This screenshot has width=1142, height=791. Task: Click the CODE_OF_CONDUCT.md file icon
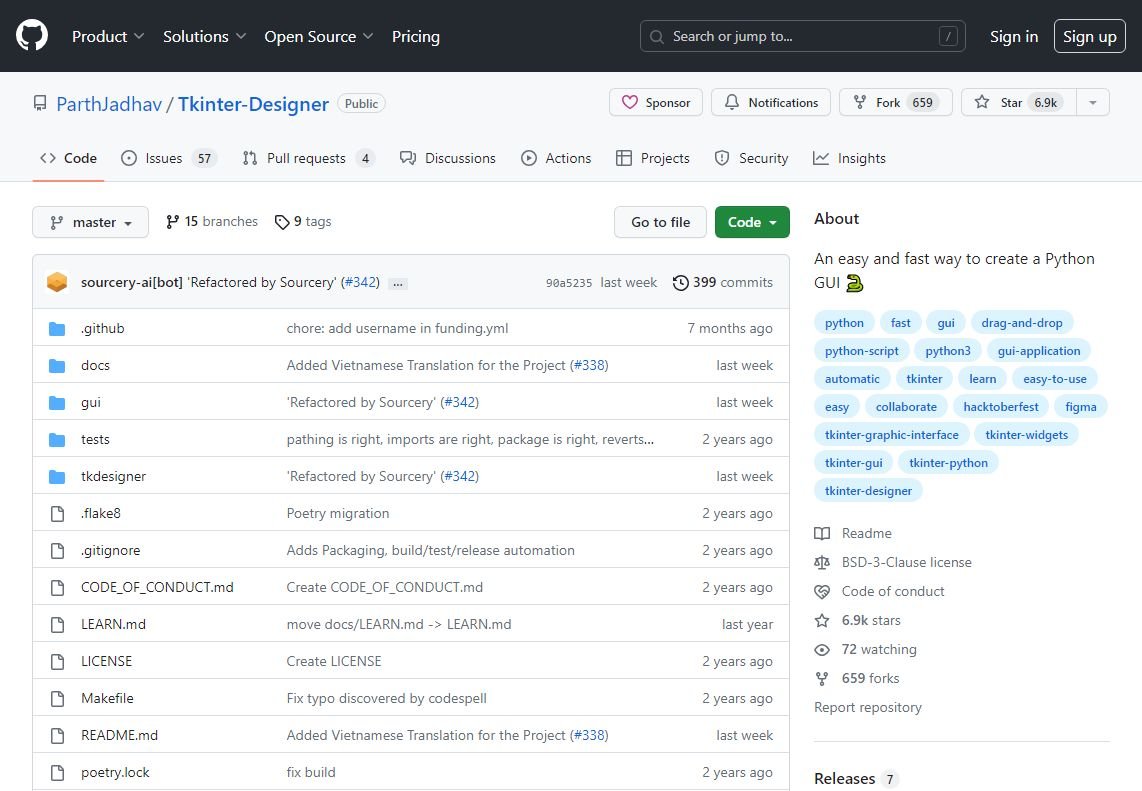tap(57, 588)
